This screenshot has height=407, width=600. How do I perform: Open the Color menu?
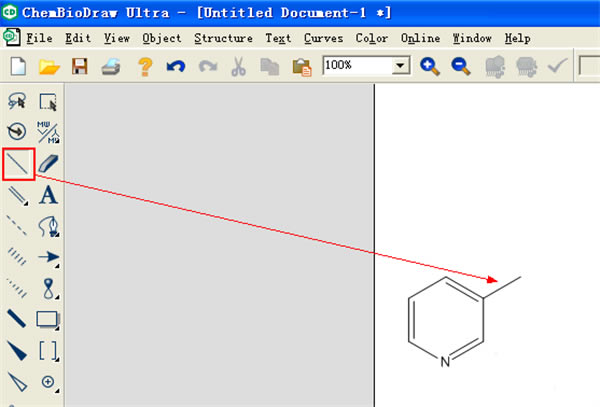tap(371, 38)
